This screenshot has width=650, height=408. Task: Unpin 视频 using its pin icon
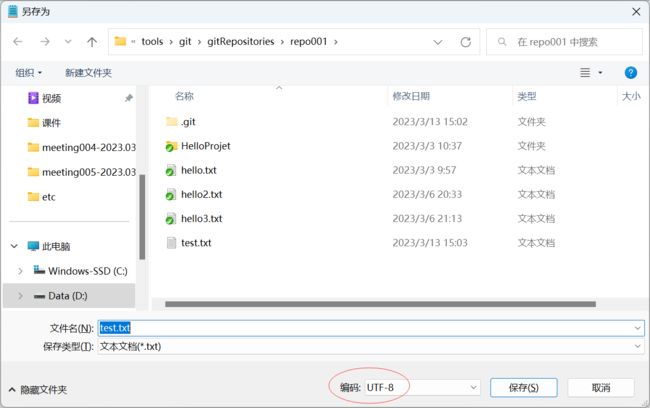[x=129, y=98]
